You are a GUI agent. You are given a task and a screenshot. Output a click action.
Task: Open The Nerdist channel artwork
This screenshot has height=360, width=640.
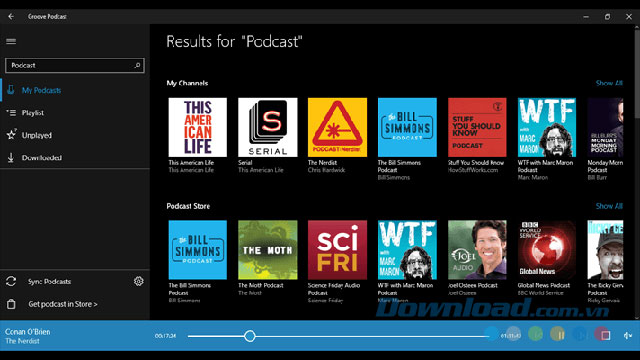337,127
